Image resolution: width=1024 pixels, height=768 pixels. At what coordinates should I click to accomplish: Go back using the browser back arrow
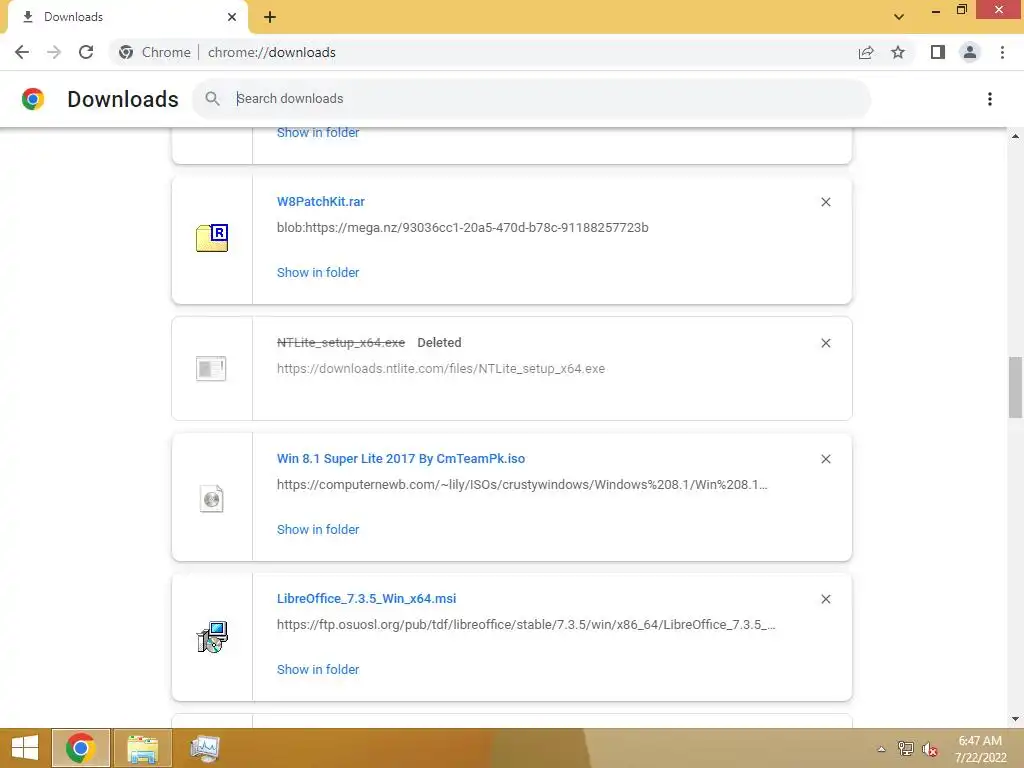pos(22,52)
